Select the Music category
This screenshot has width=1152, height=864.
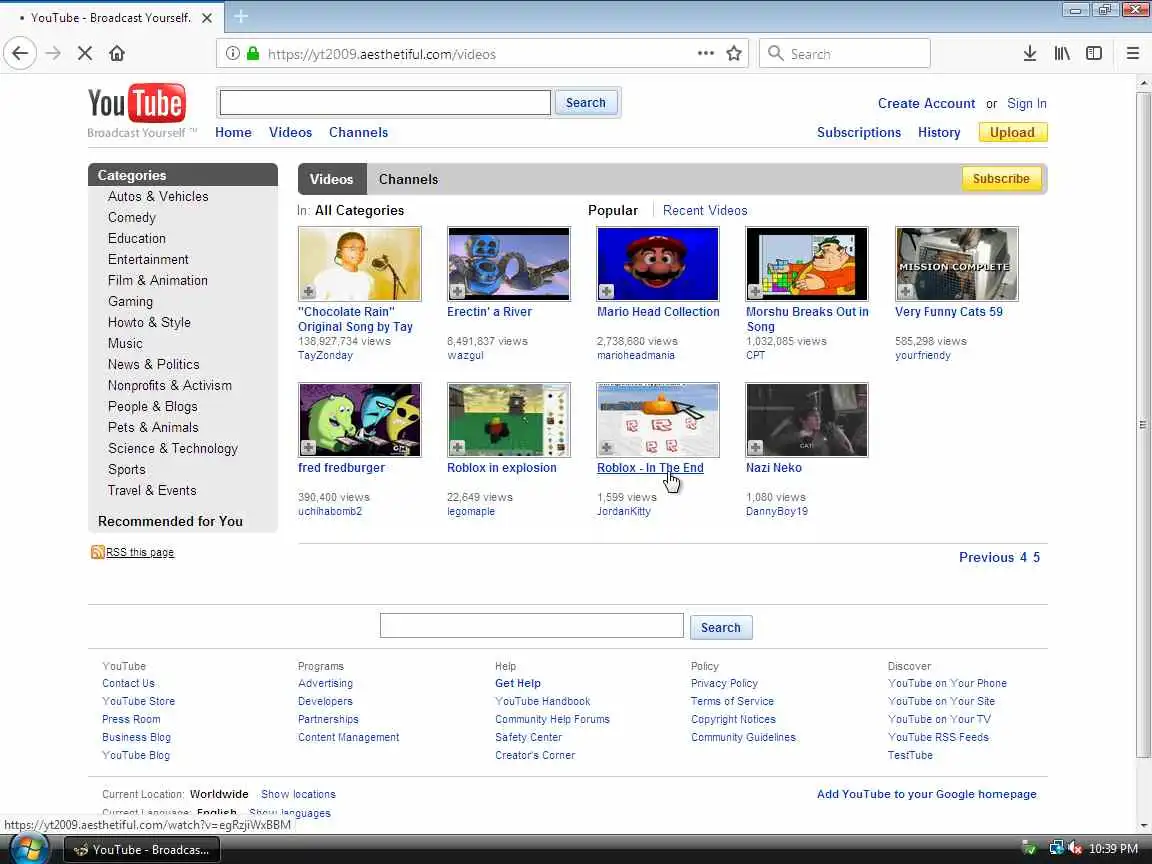(125, 343)
